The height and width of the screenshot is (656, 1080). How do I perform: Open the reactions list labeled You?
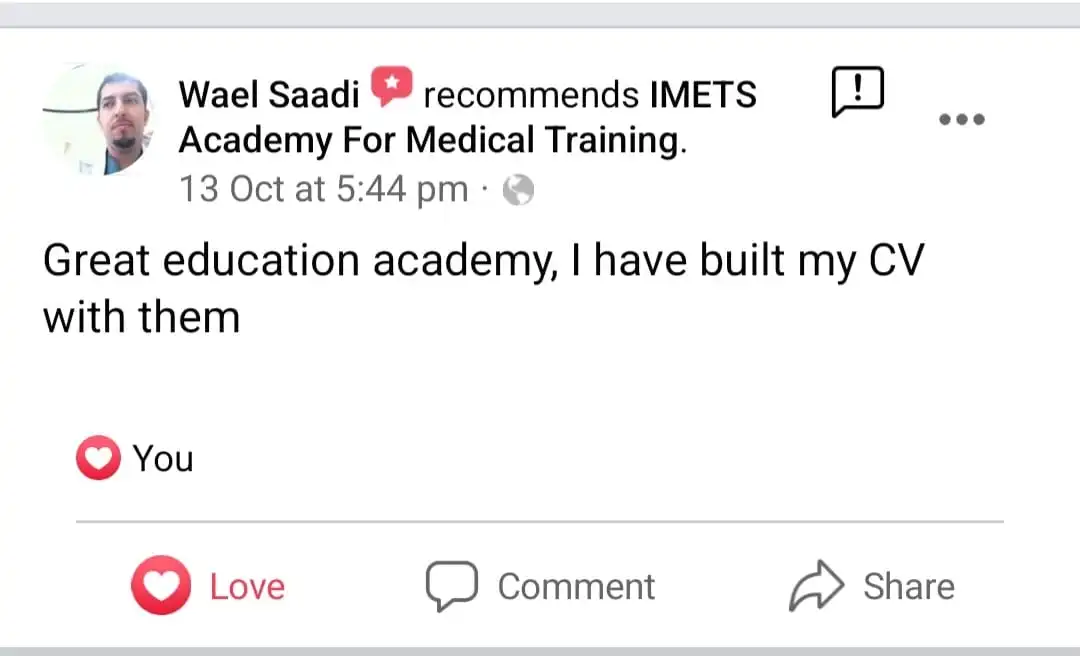tap(163, 459)
